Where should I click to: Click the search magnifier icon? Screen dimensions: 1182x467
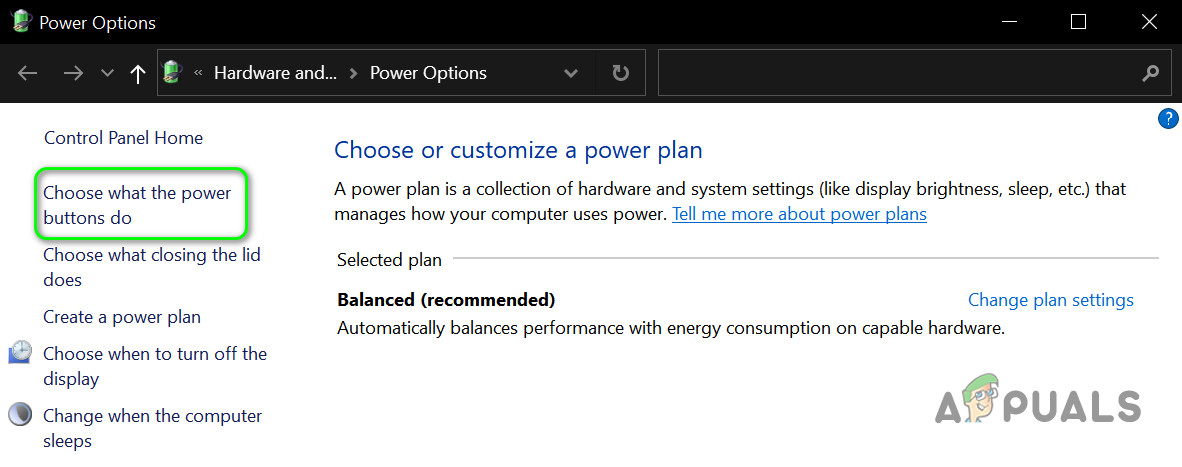pyautogui.click(x=1150, y=73)
